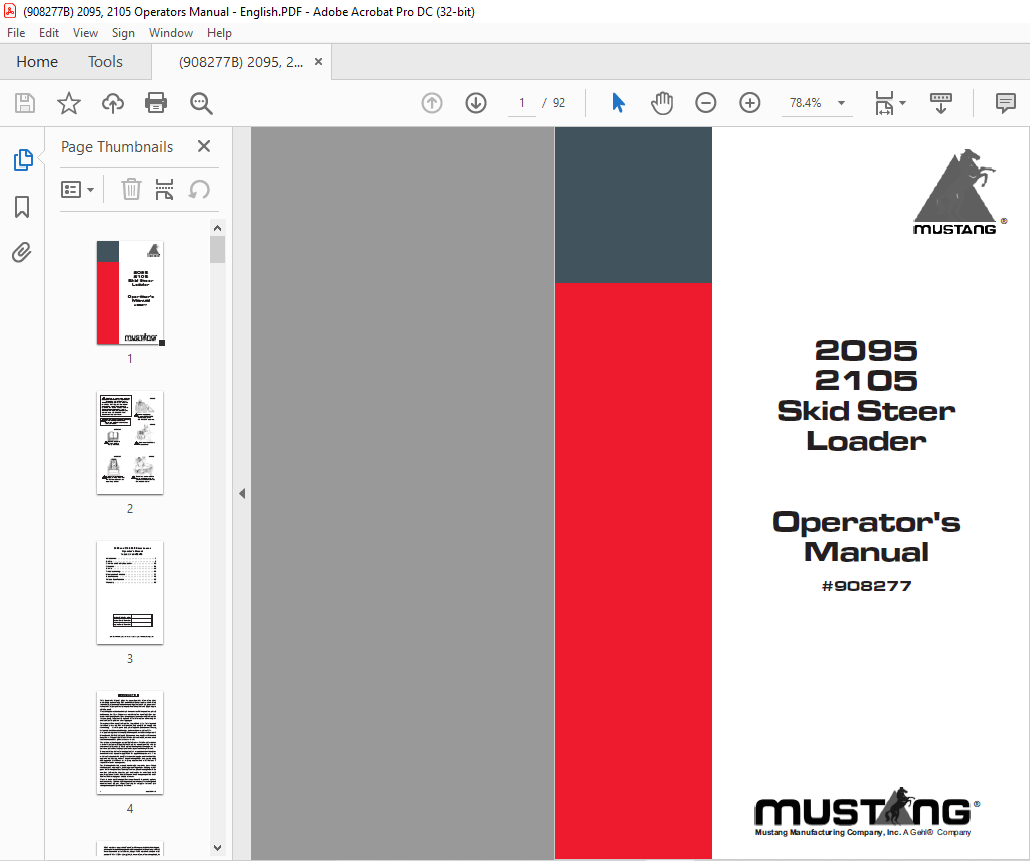Open the Attachments paperclip icon

22,253
